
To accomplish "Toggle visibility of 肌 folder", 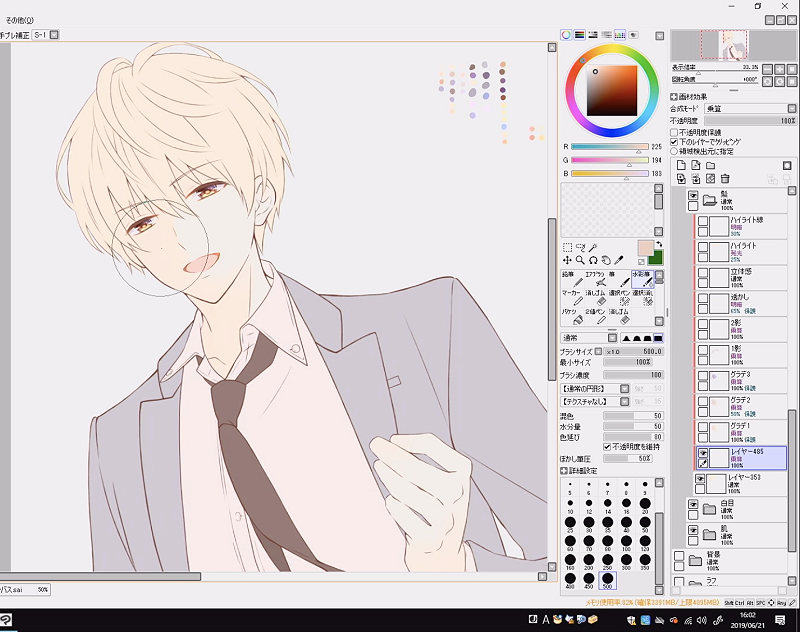I will click(693, 530).
